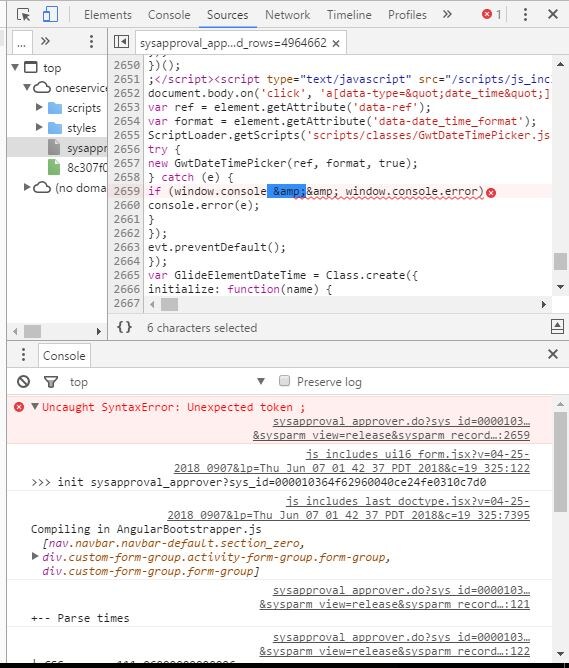Click the red error icon in console
The height and width of the screenshot is (668, 569).
(x=19, y=407)
